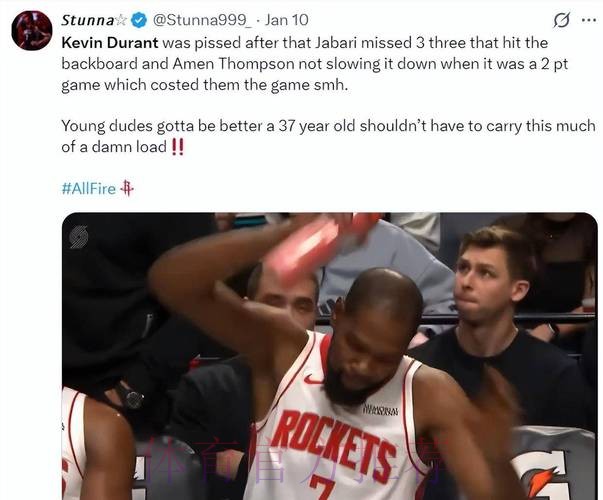Click the blue verified badge icon
Viewport: 603px width, 500px height.
coord(139,20)
